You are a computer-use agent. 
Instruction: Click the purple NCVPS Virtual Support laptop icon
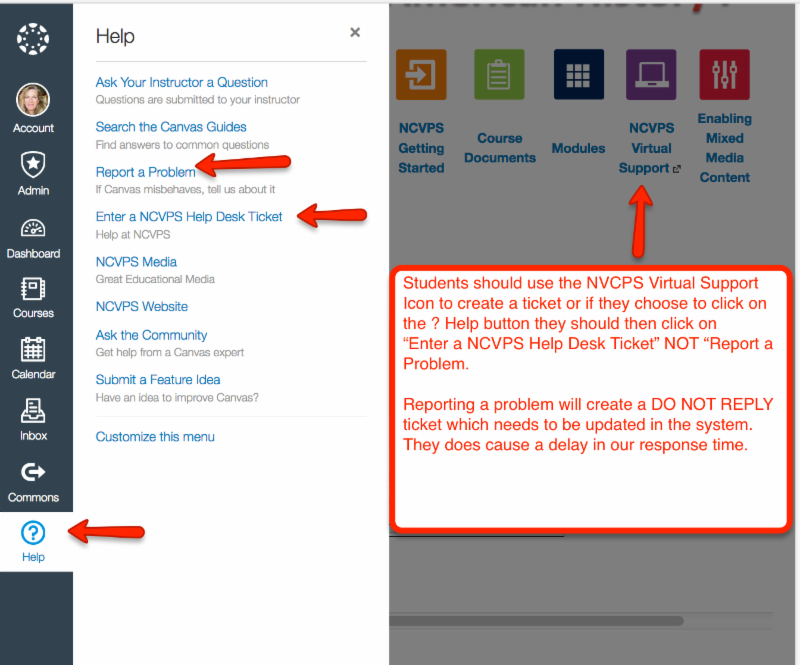pyautogui.click(x=651, y=75)
